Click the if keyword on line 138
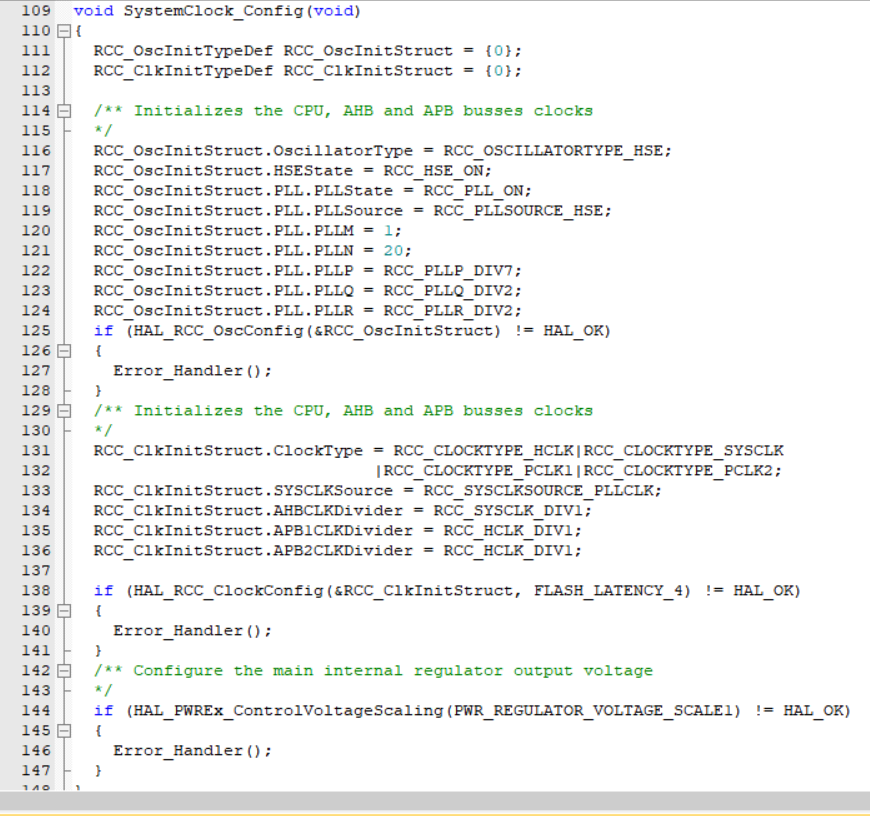870x816 pixels. point(103,590)
